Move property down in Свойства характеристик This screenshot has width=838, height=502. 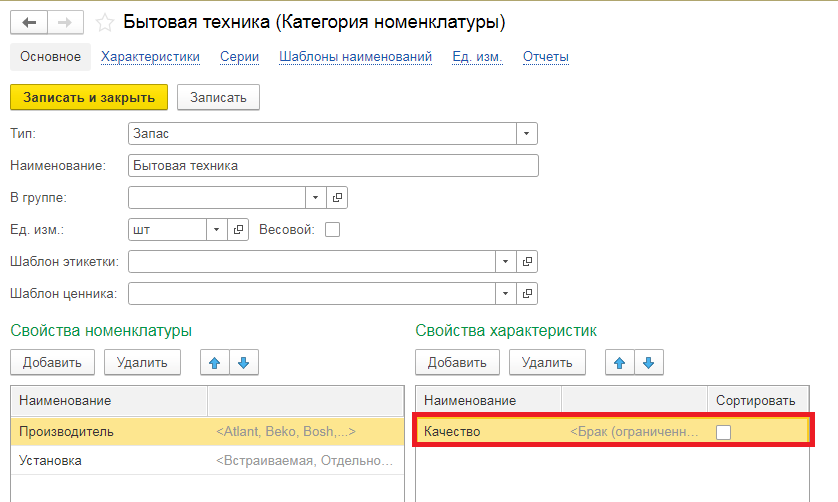click(649, 363)
